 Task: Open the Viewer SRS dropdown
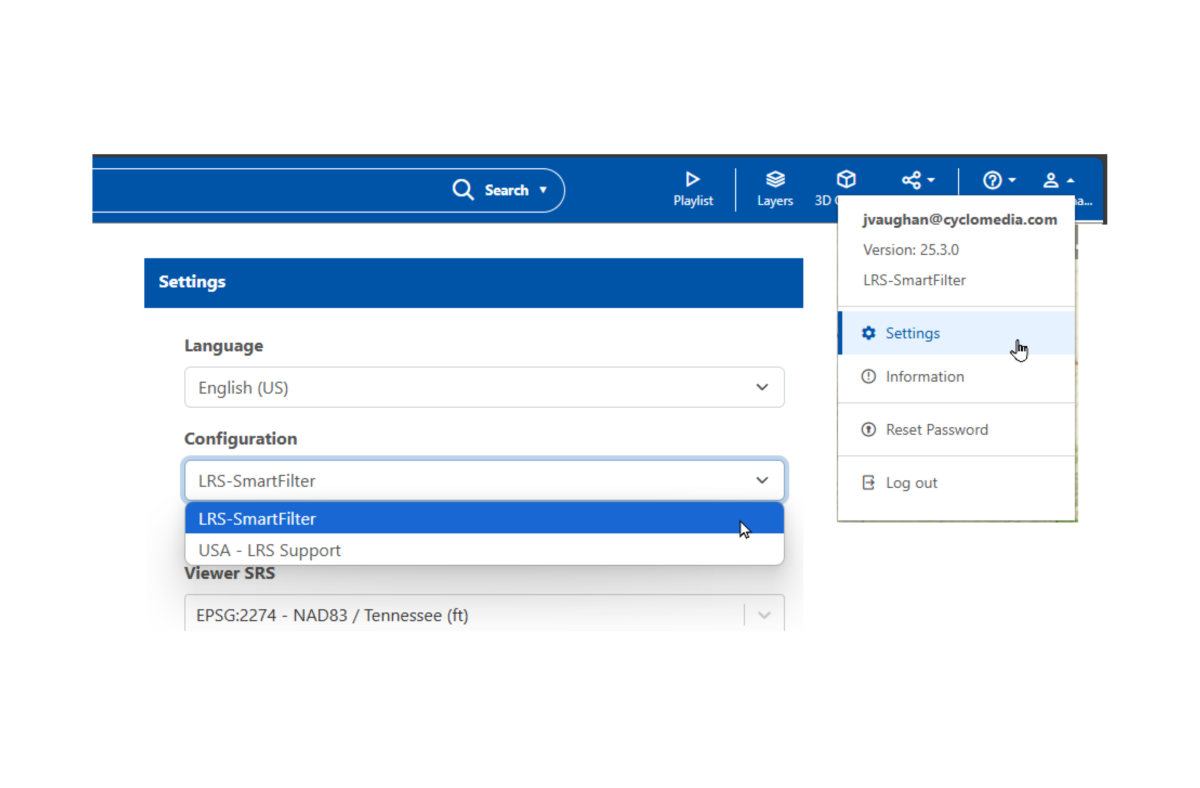pos(484,614)
